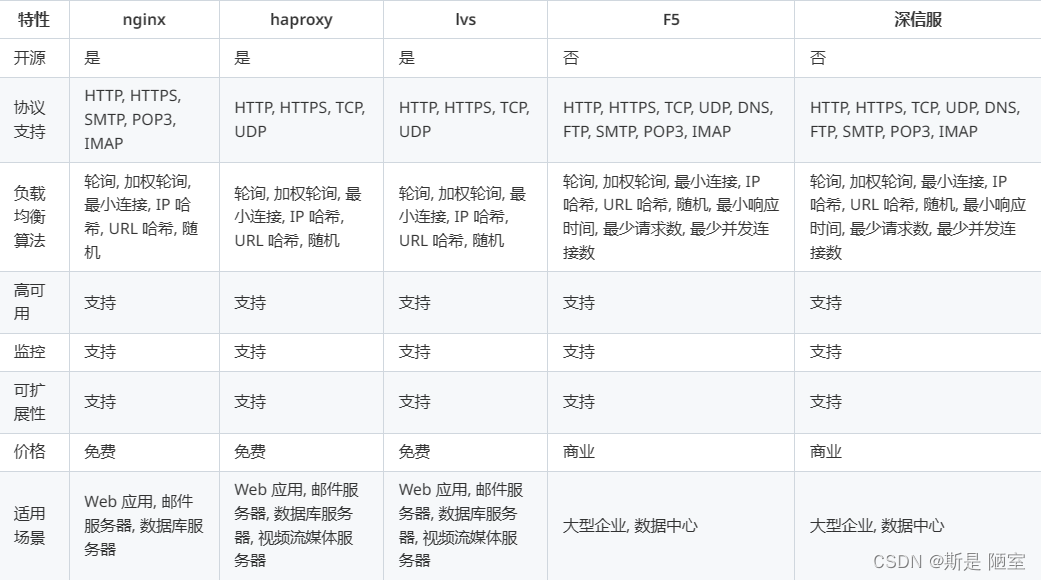Click the 负载均衡算法 row label
Viewport: 1041px width, 580px height.
click(33, 215)
